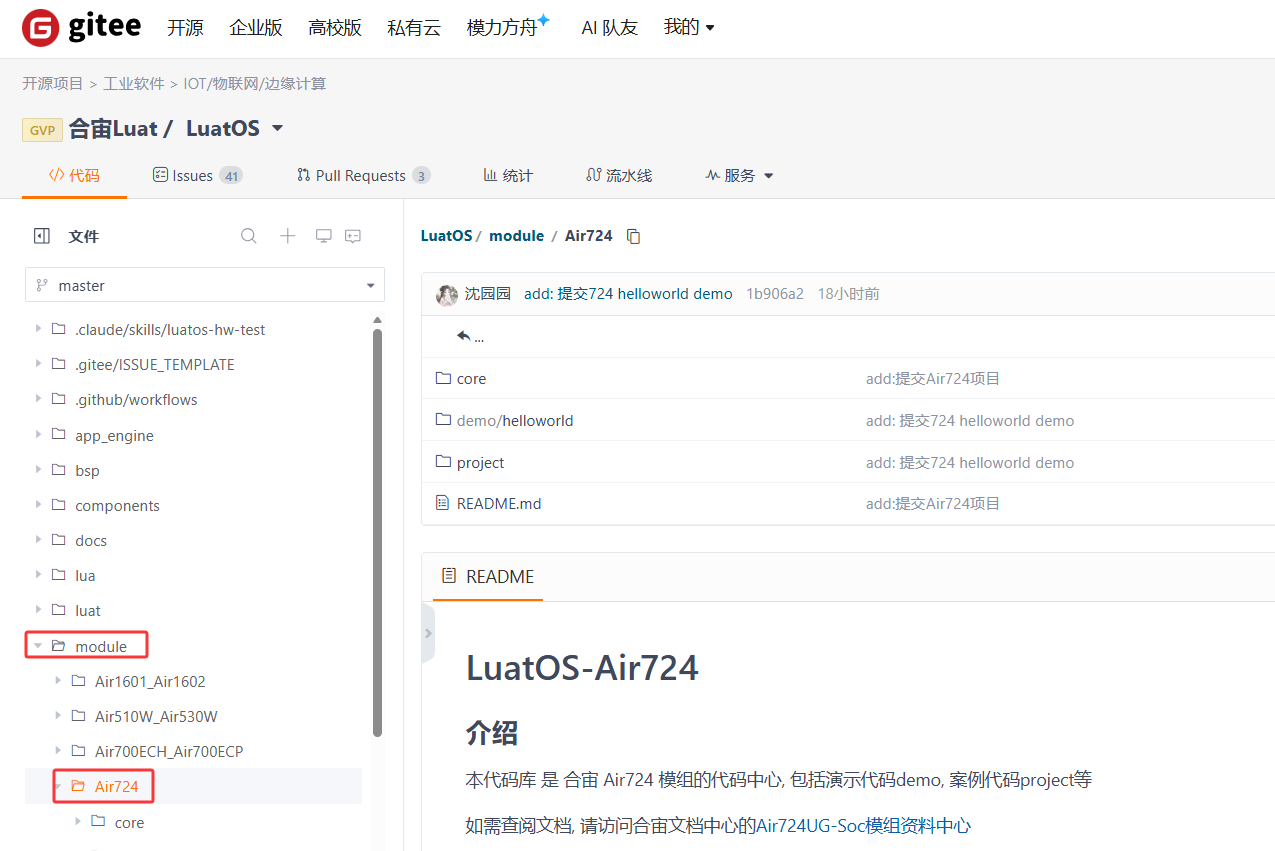This screenshot has height=851, width=1275.
Task: Open the Web IDE monitor icon
Action: point(323,236)
